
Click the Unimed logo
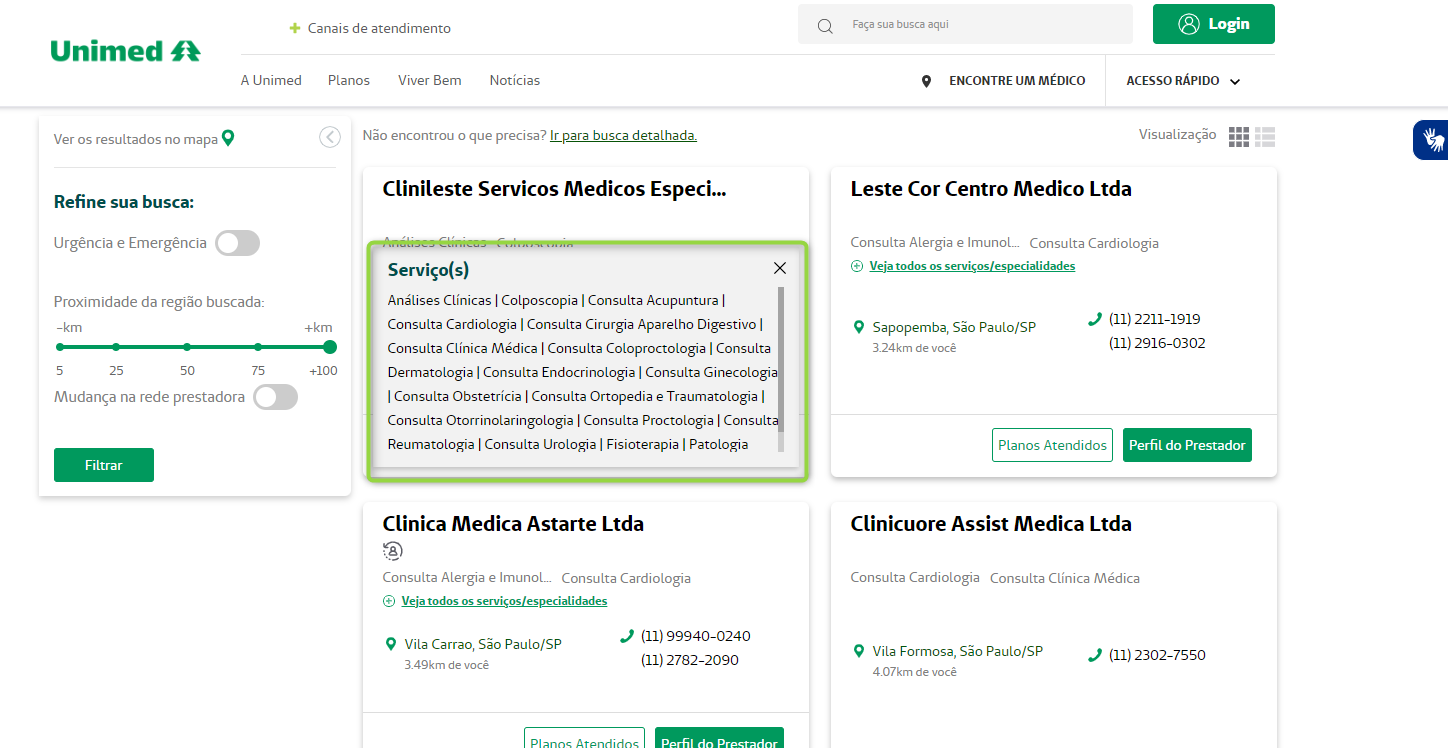click(x=125, y=50)
